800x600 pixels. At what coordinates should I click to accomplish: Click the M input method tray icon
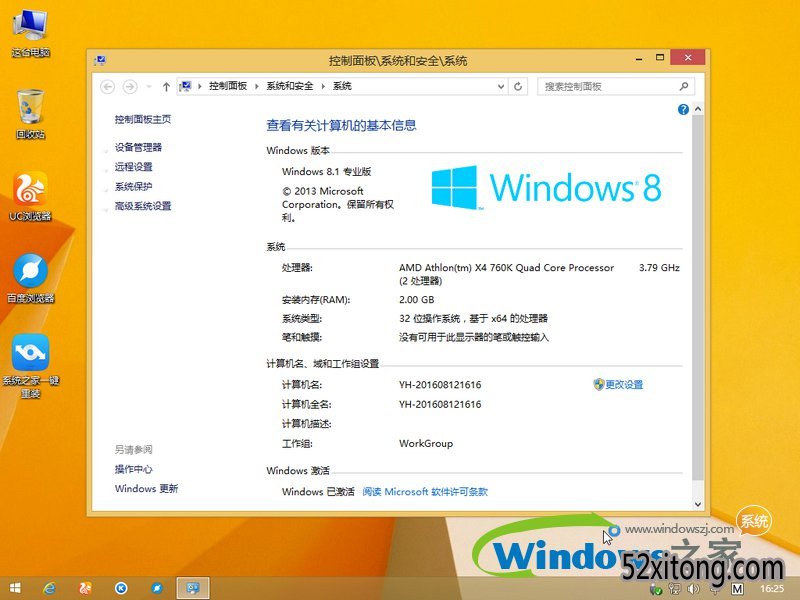coord(737,589)
